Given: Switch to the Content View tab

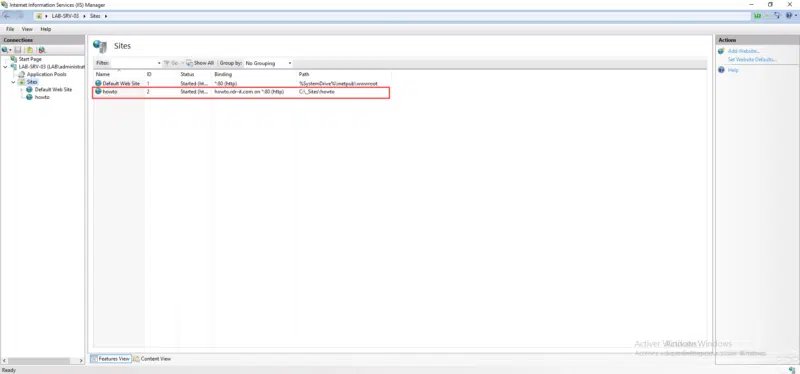Looking at the screenshot, I should (x=152, y=359).
